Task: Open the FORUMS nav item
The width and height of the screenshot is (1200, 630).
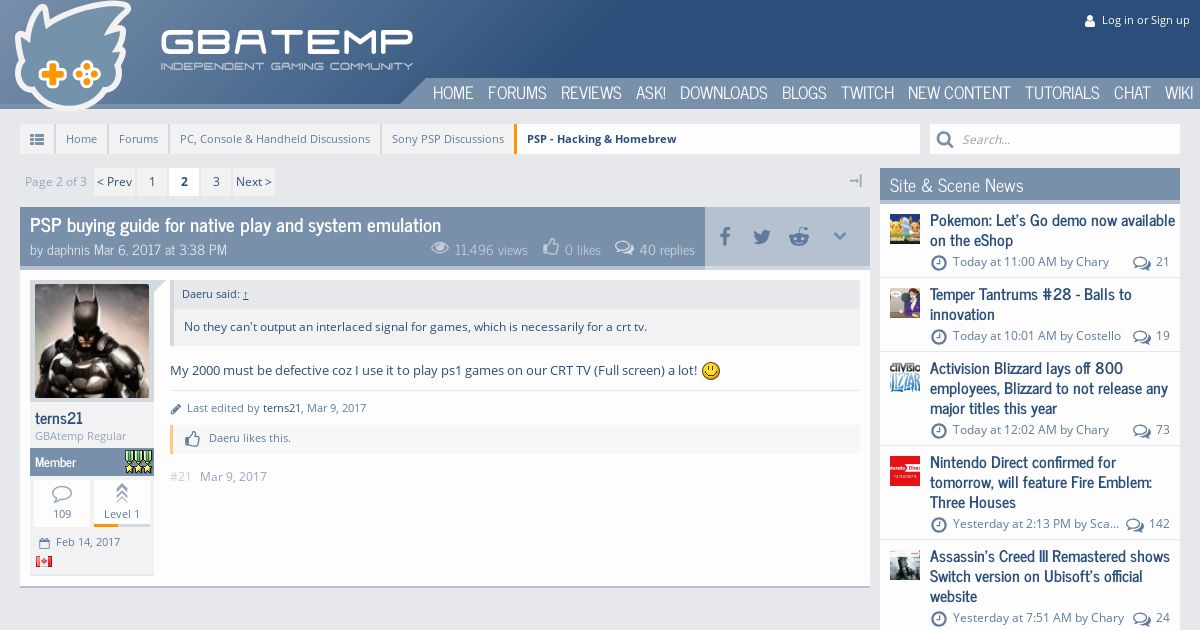Action: (517, 93)
